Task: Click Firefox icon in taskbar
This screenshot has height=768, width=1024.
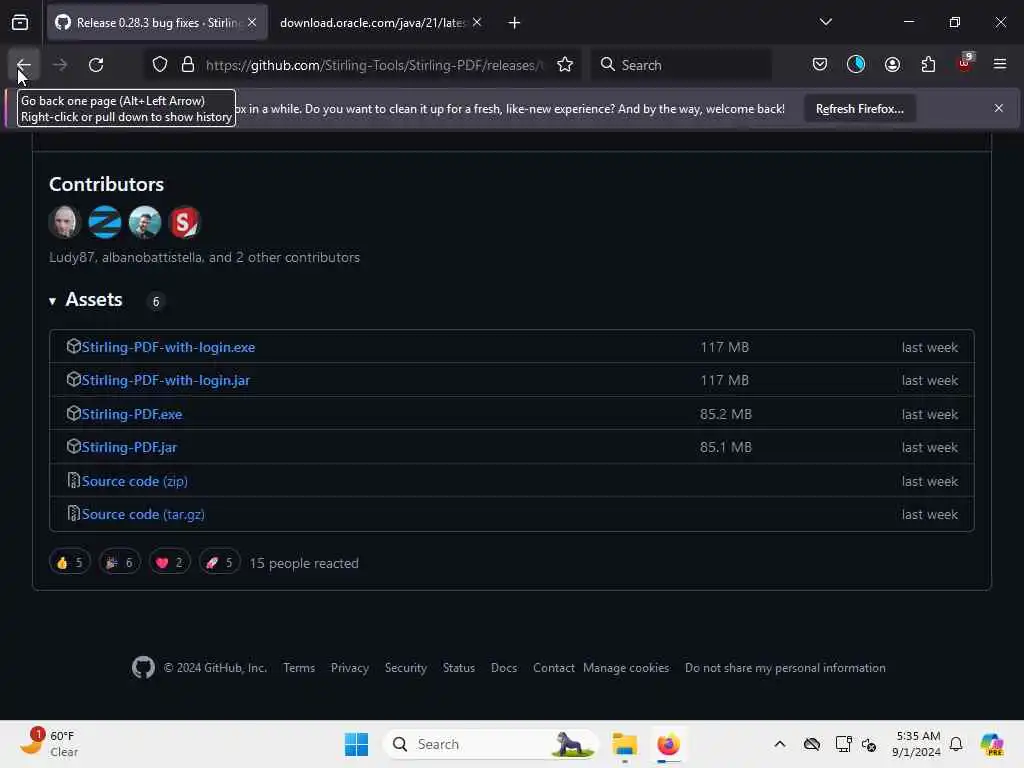Action: click(668, 744)
